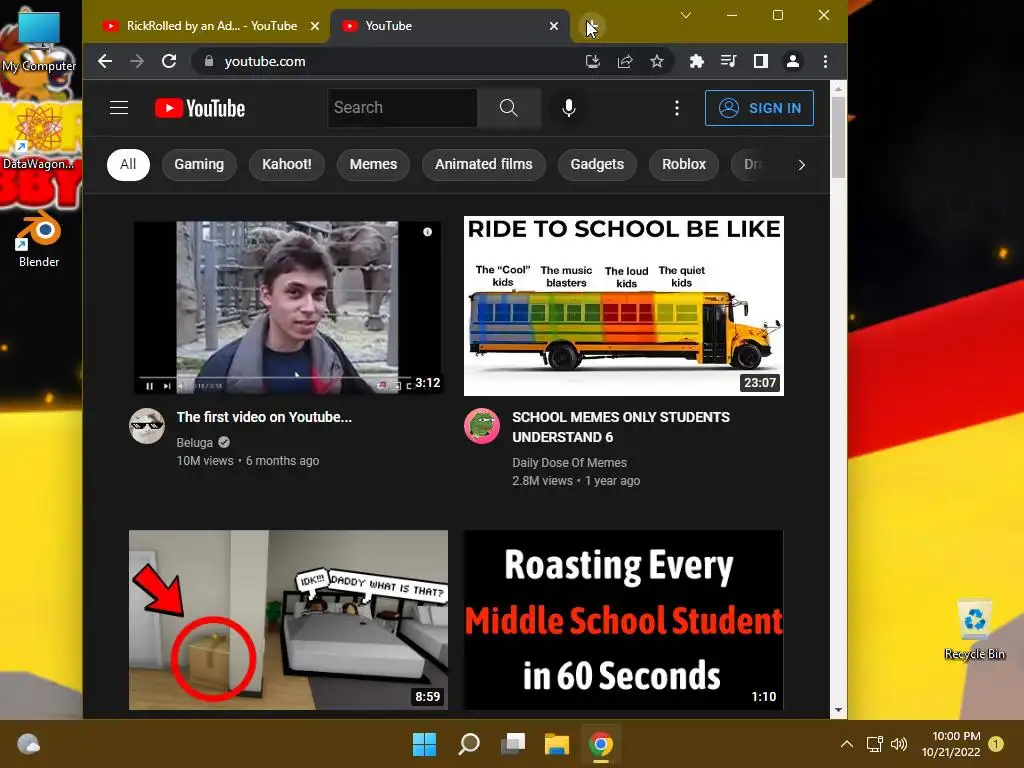Start voice search with microphone icon
1024x768 pixels.
pos(569,108)
